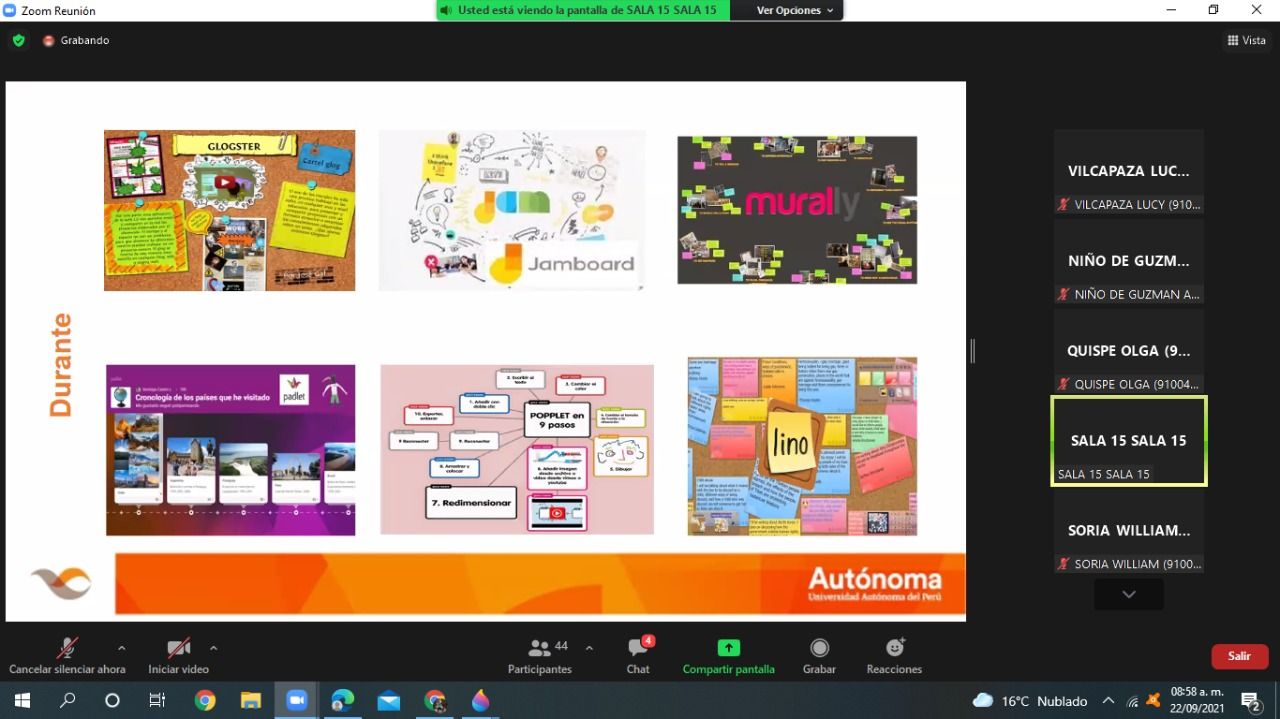The image size is (1280, 719).
Task: Open the Reacciones menu
Action: point(894,655)
